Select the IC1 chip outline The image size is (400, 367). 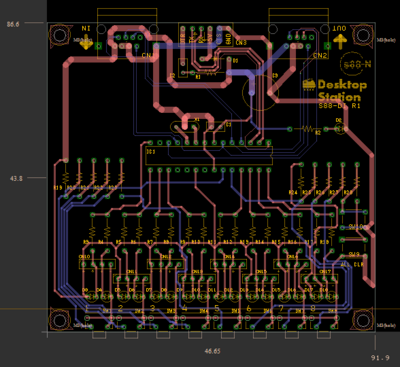point(209,155)
